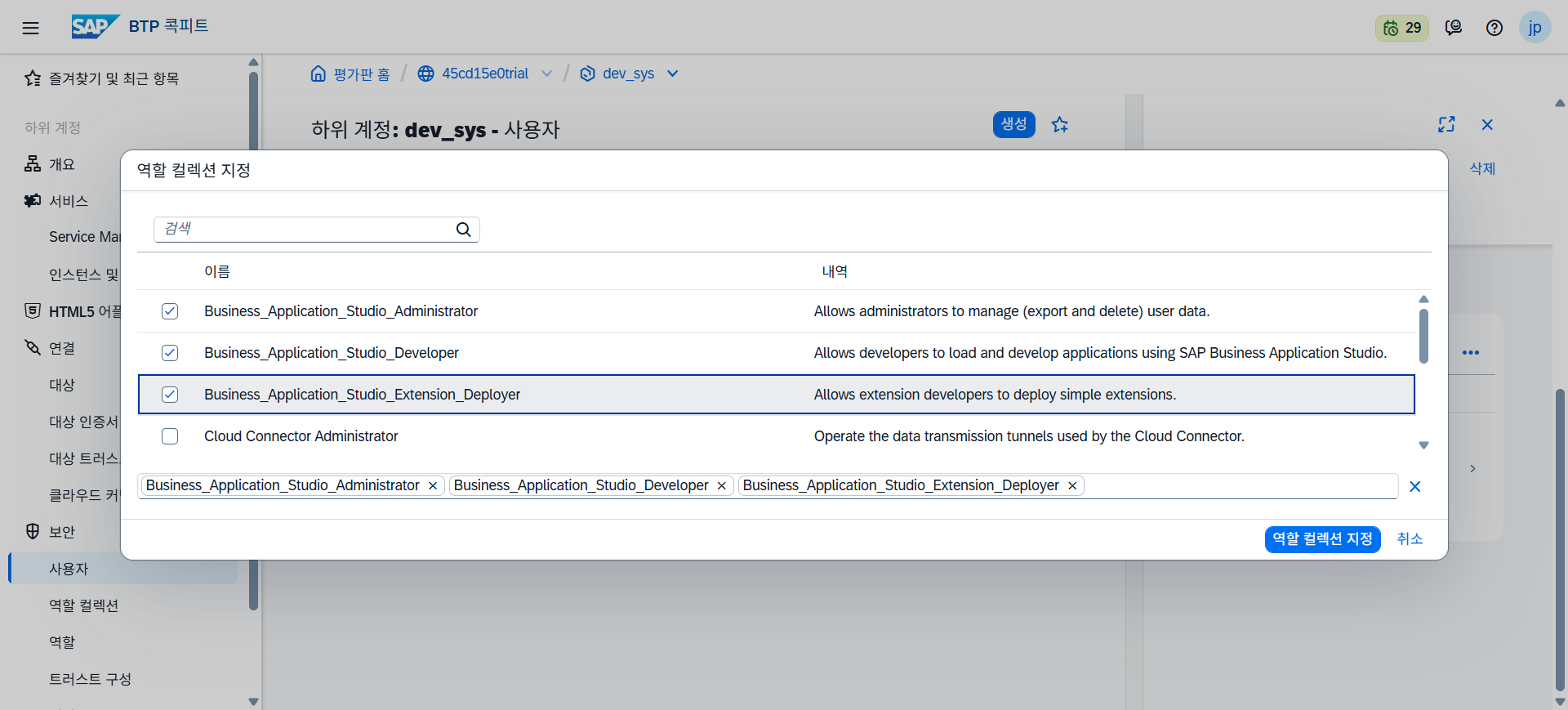
Task: Click the home icon in the breadcrumb
Action: [x=318, y=74]
